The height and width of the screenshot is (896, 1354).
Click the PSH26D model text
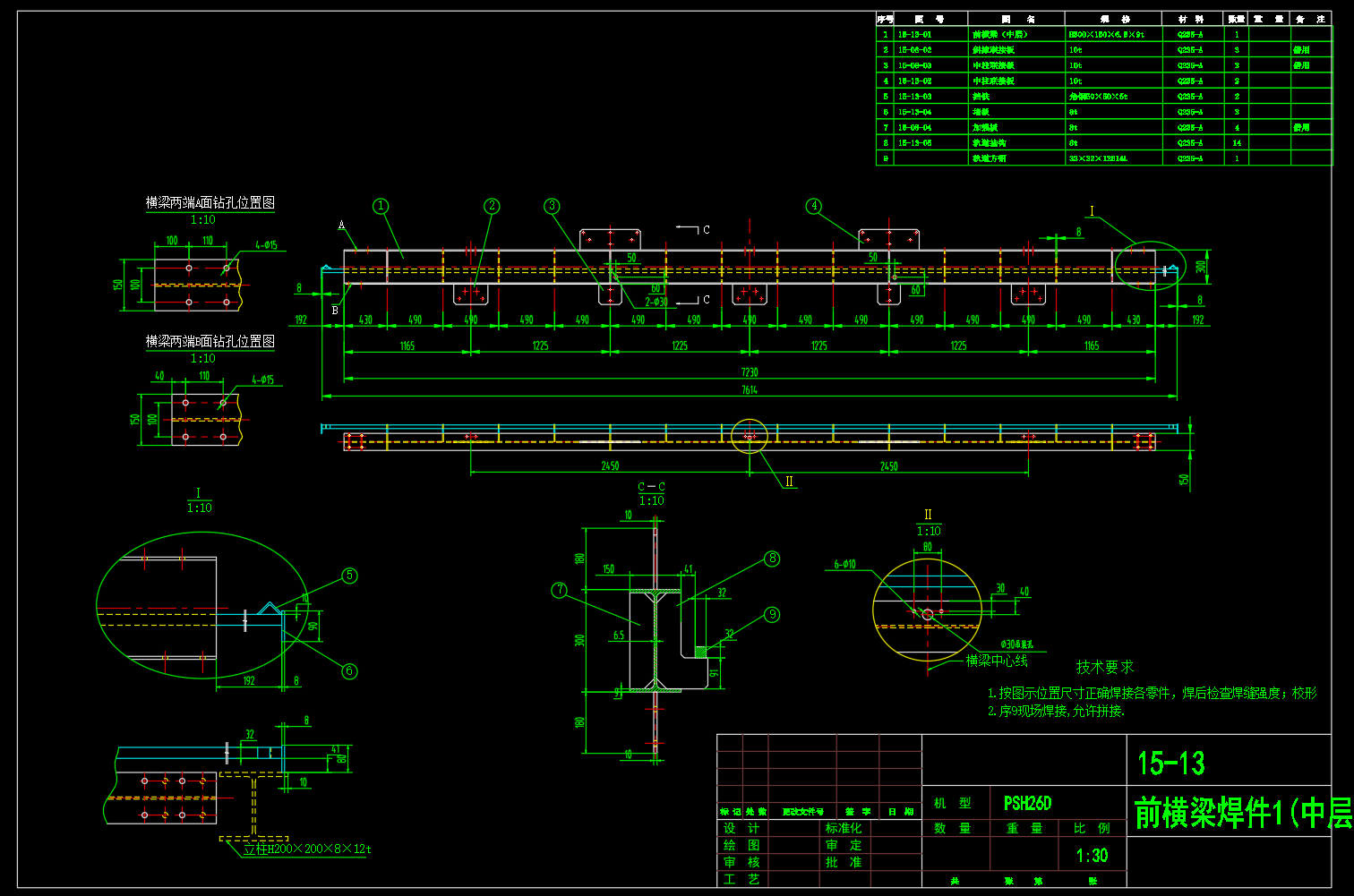tap(1027, 803)
